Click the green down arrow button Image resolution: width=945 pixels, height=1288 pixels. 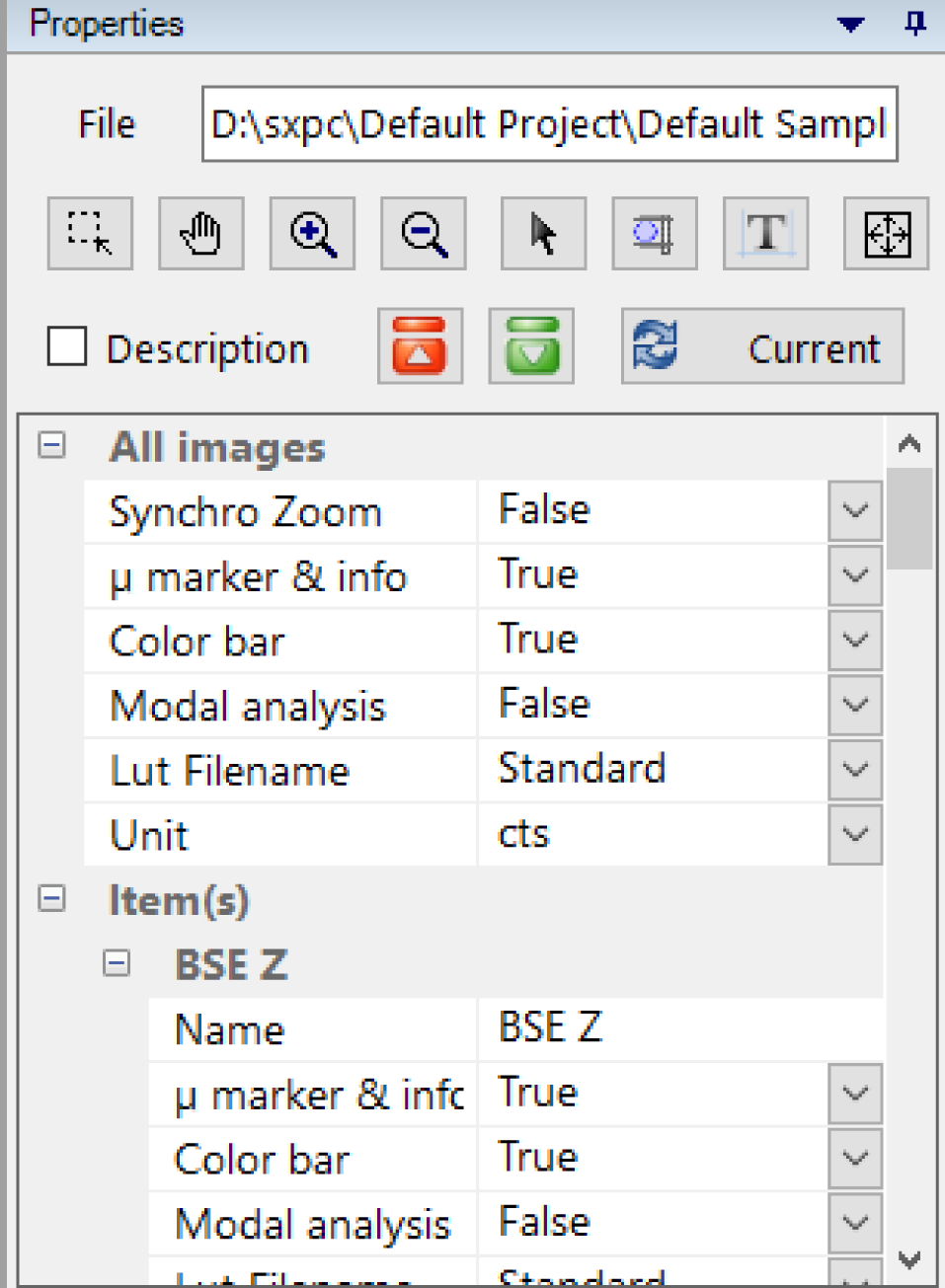click(532, 346)
